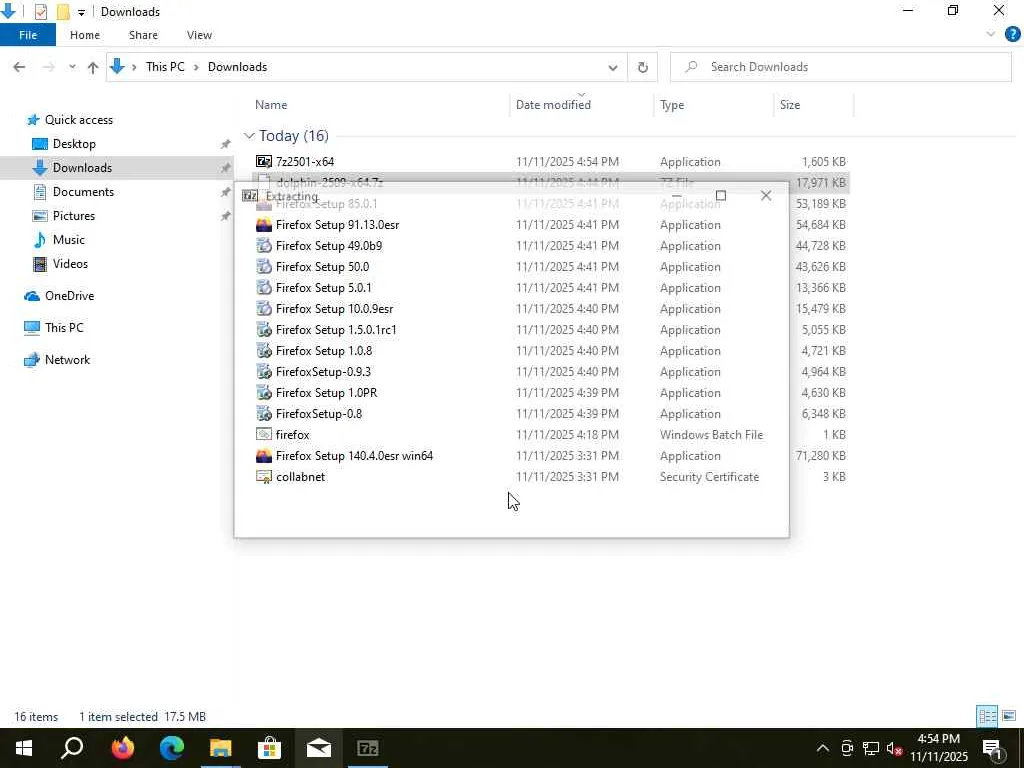Open the Action Center notifications icon
Viewport: 1024px width, 768px height.
click(992, 748)
